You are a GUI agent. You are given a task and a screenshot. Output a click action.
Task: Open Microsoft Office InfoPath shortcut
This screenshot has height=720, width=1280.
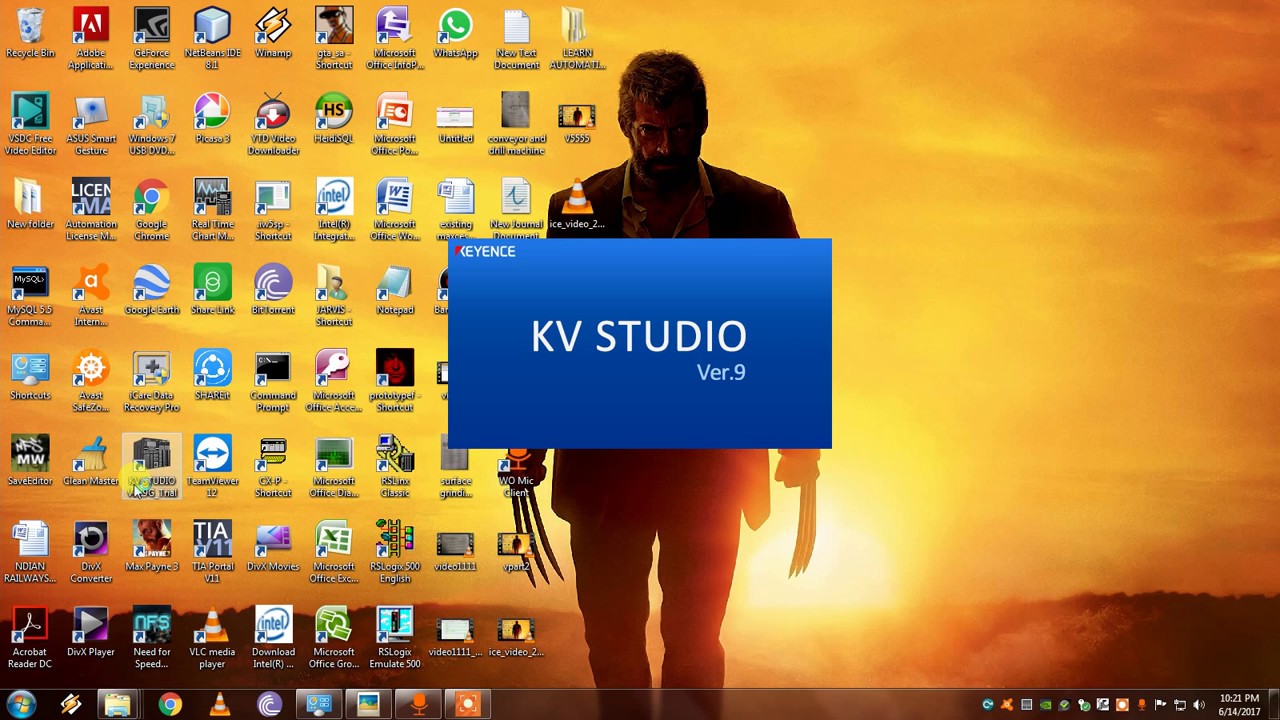(394, 40)
